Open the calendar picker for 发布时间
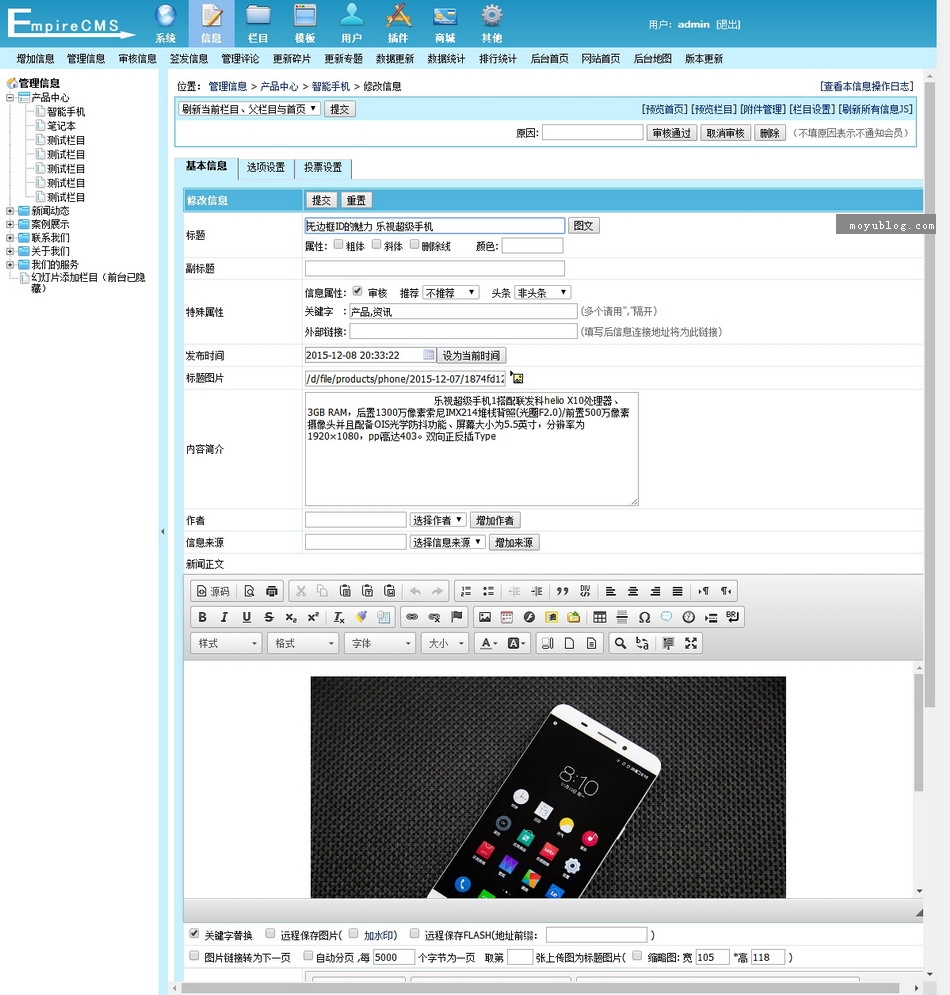 [429, 355]
